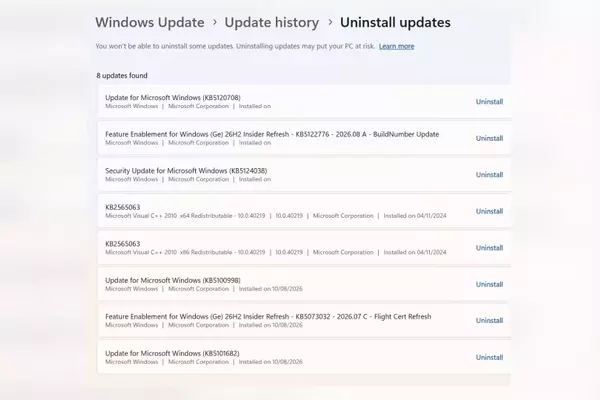This screenshot has height=400, width=600.
Task: Uninstall Feature Enablement KB5122776
Action: coord(489,139)
